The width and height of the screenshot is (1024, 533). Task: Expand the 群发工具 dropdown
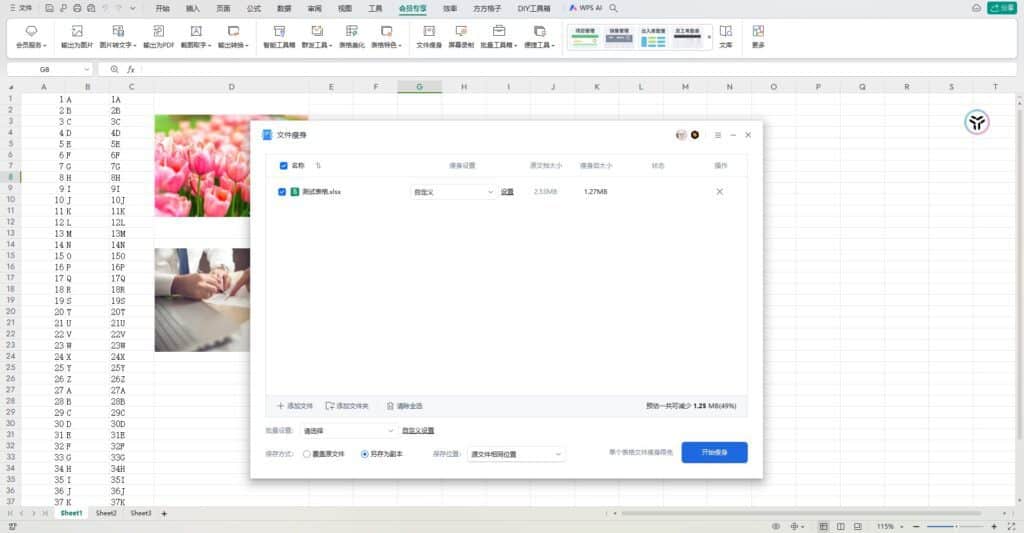click(x=330, y=46)
